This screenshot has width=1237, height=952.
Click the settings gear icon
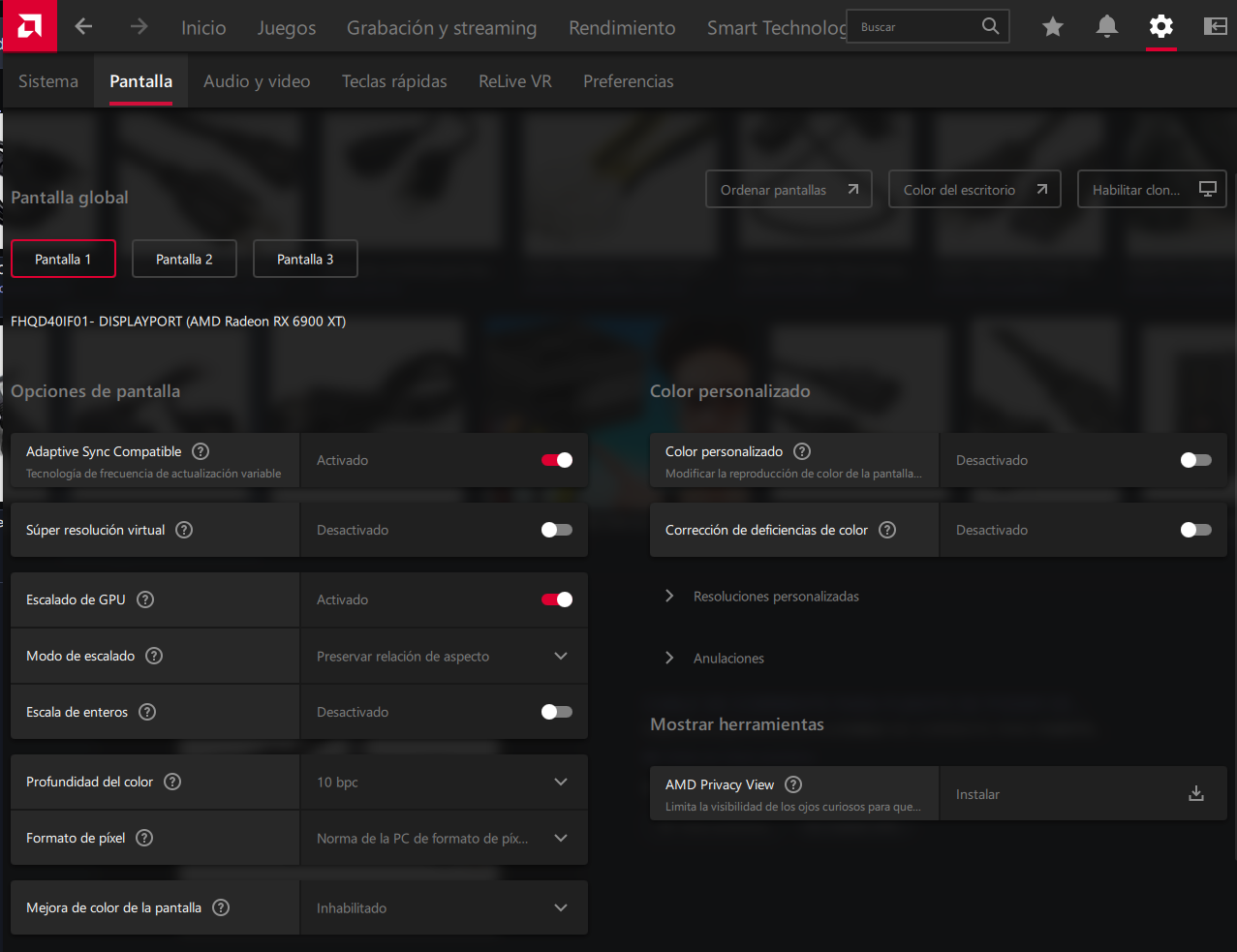coord(1161,26)
